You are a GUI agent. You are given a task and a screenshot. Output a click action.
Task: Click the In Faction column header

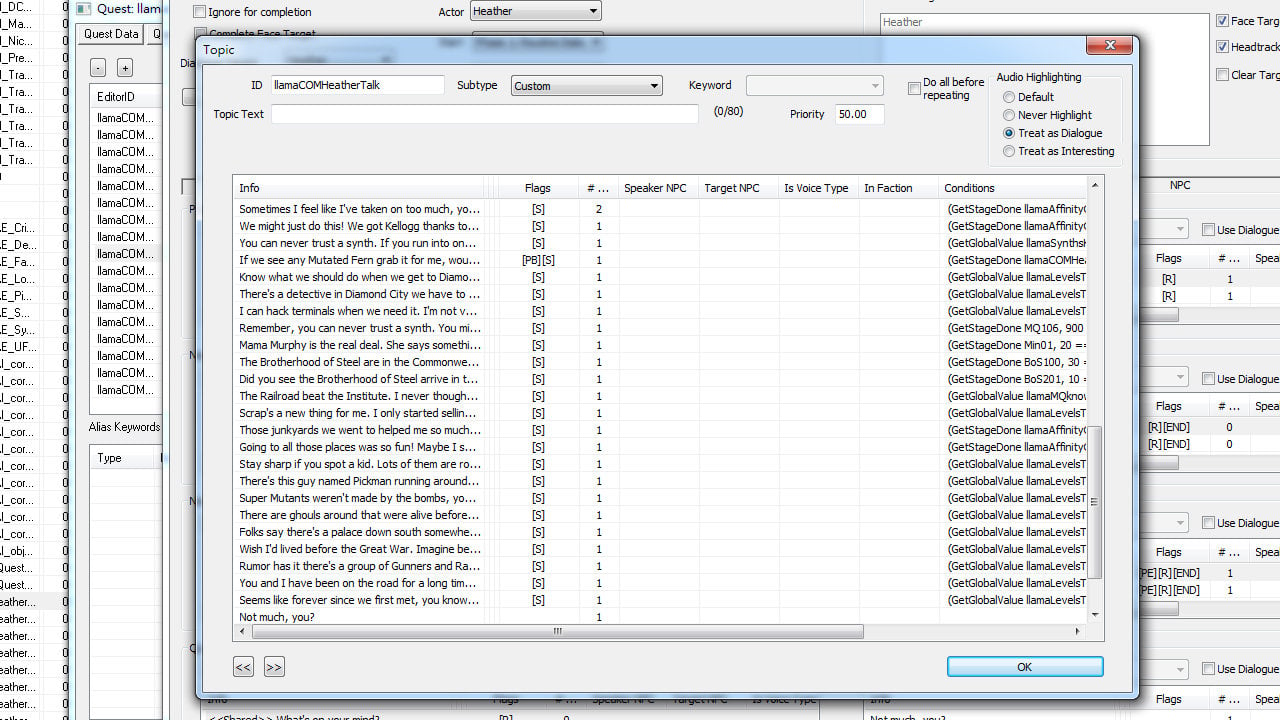pyautogui.click(x=898, y=188)
